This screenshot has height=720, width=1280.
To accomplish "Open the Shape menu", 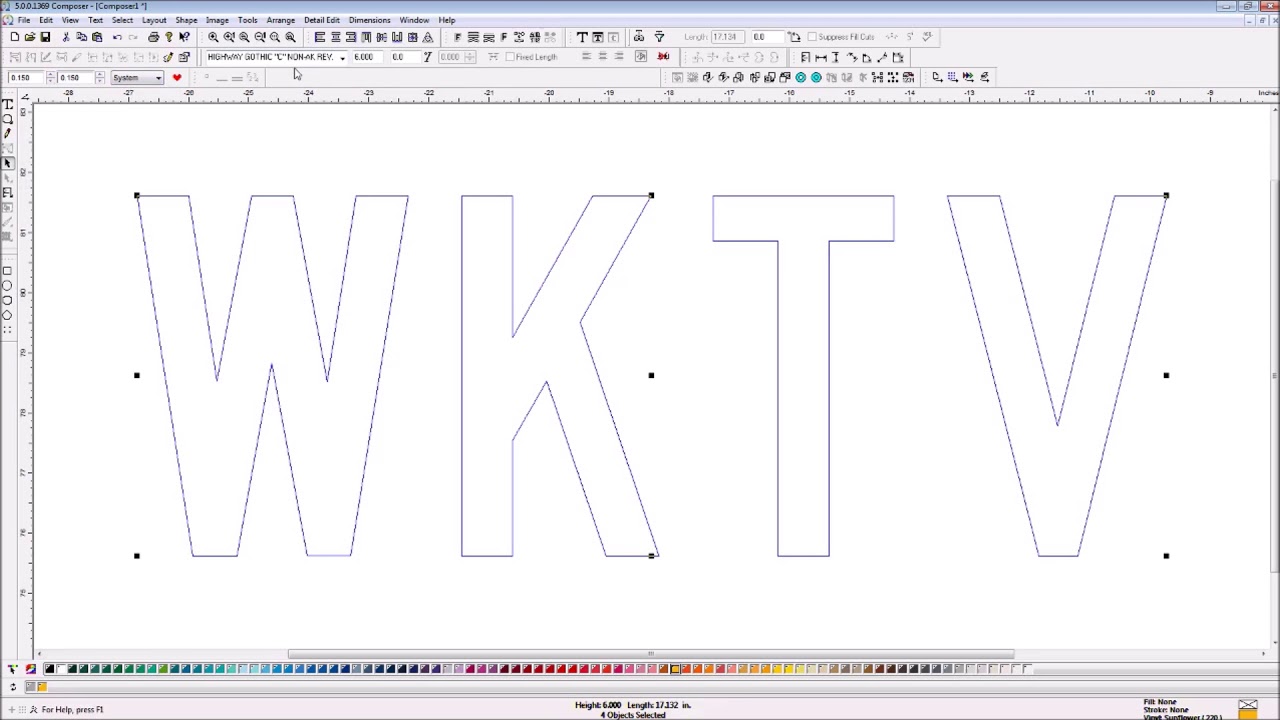I will tap(186, 20).
